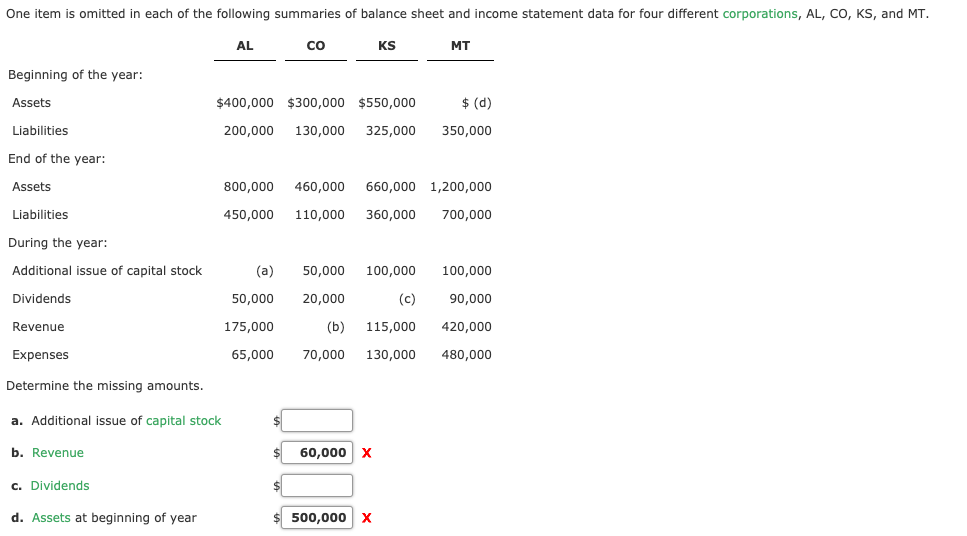Image resolution: width=967 pixels, height=536 pixels.
Task: Click CO dividends value 20,000
Action: pos(323,299)
